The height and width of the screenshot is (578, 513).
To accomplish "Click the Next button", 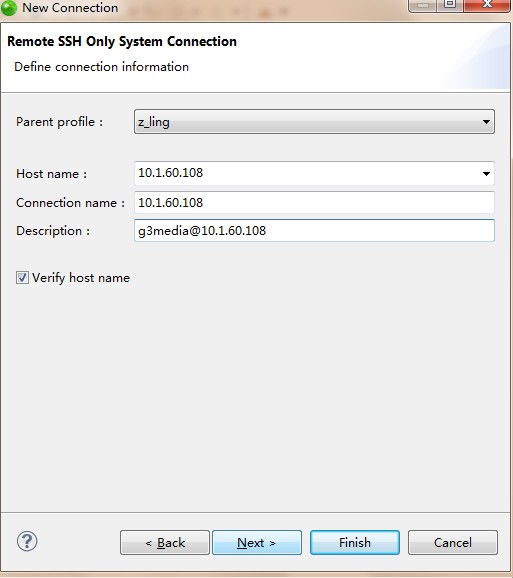I will [257, 542].
